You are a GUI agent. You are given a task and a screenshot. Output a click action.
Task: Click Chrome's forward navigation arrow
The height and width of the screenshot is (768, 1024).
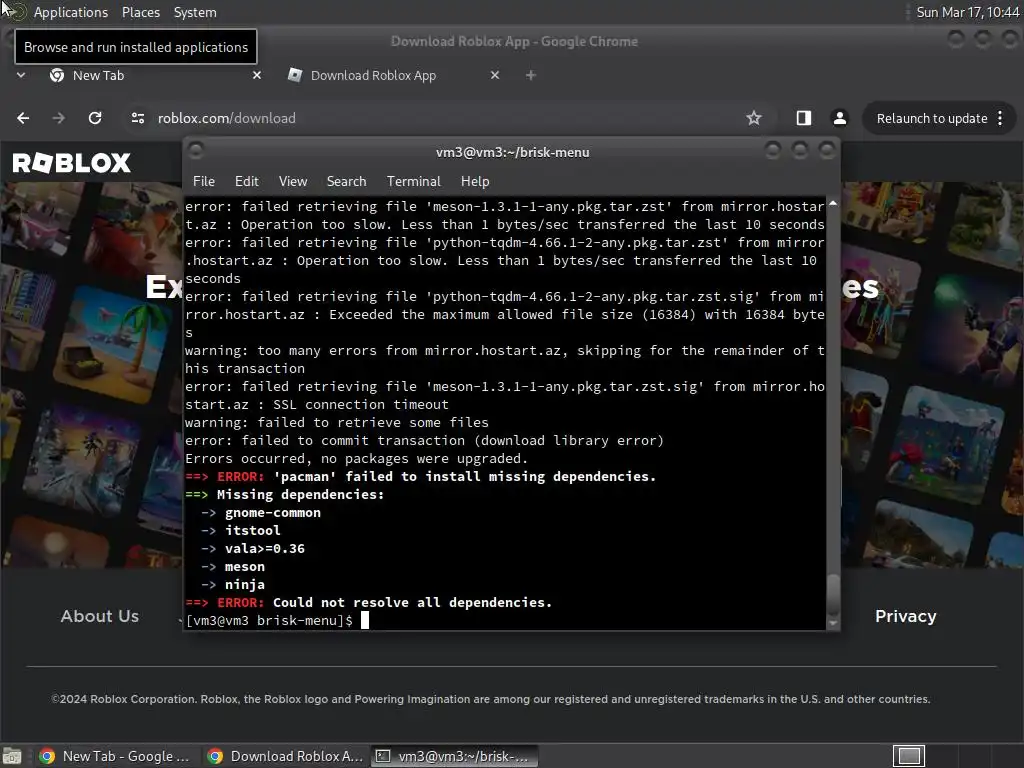pyautogui.click(x=59, y=118)
